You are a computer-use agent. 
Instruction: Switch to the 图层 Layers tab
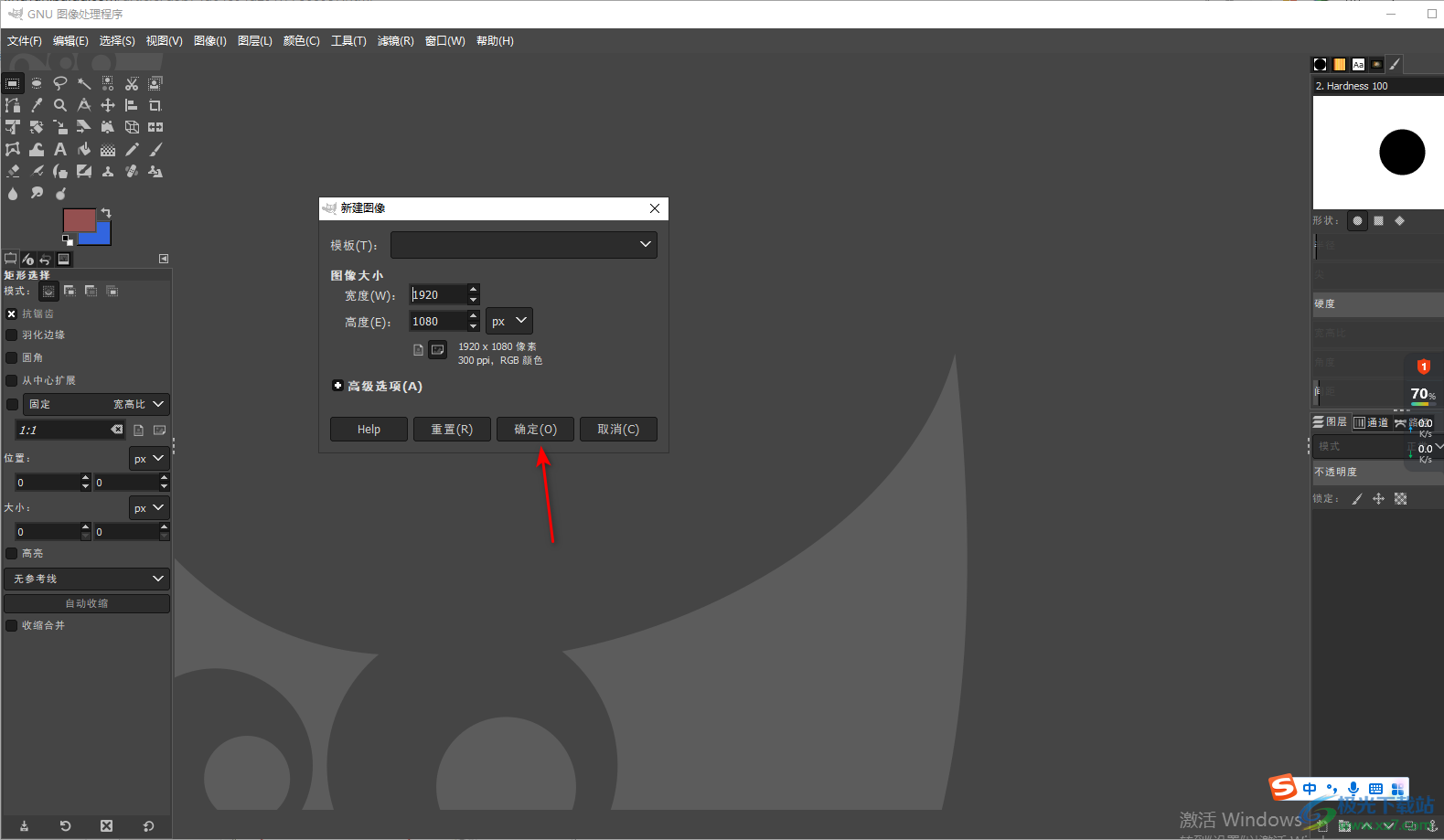[1331, 421]
